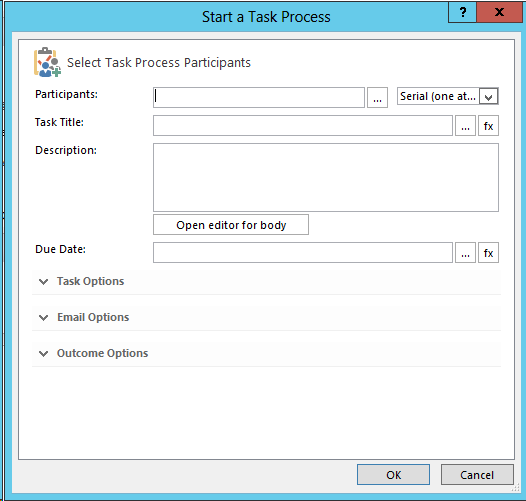Click the Serial order combo box text
The width and height of the screenshot is (526, 501).
438,97
